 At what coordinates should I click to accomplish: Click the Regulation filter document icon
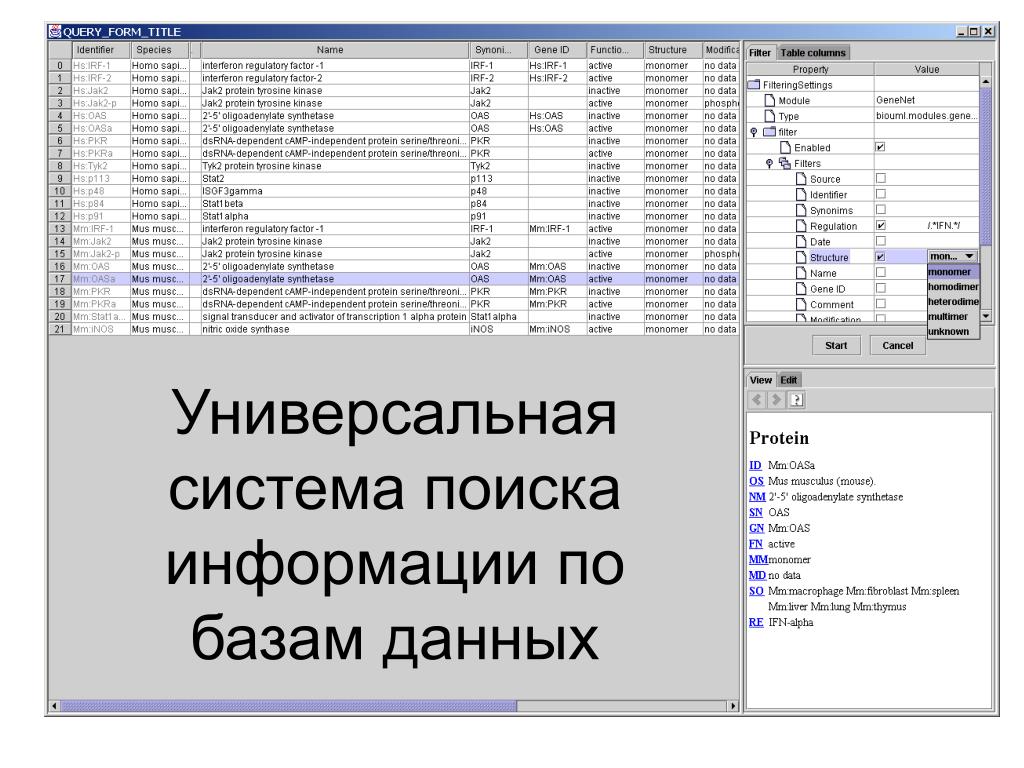pyautogui.click(x=801, y=225)
